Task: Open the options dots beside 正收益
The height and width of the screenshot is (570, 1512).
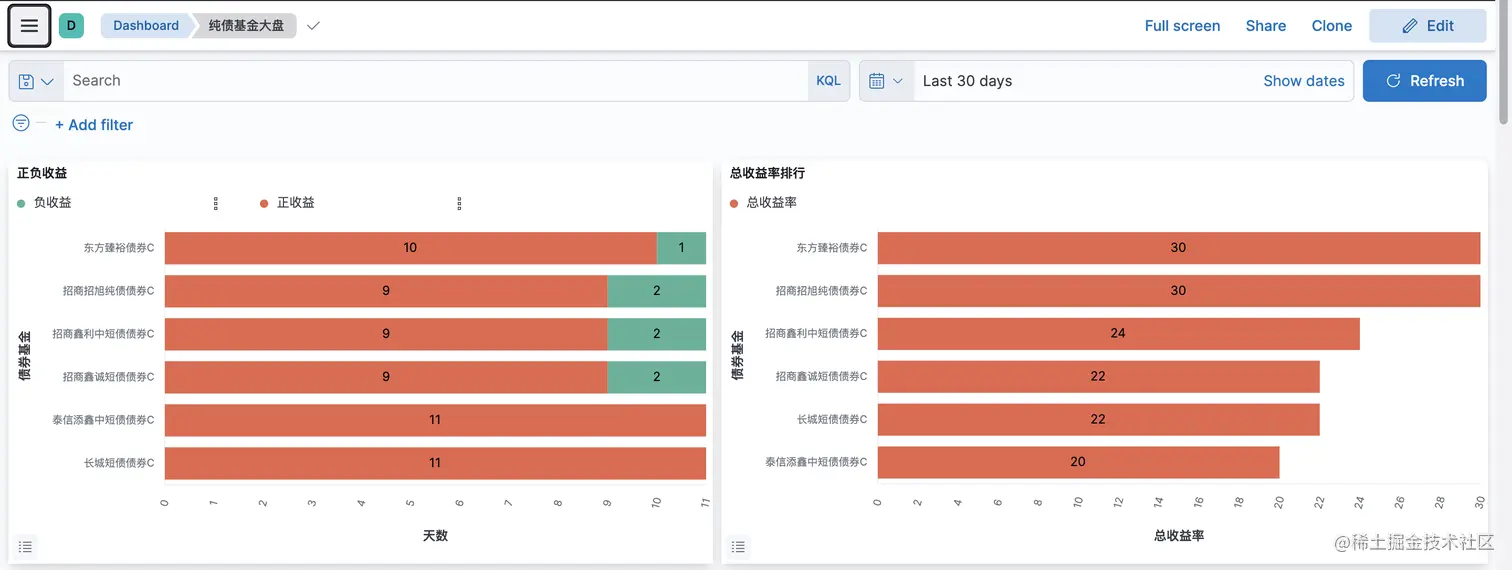Action: click(x=459, y=203)
